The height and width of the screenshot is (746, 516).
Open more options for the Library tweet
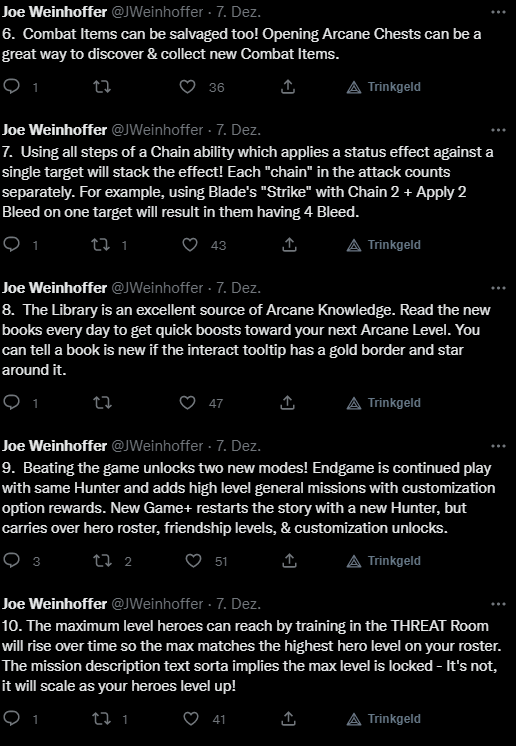click(498, 288)
